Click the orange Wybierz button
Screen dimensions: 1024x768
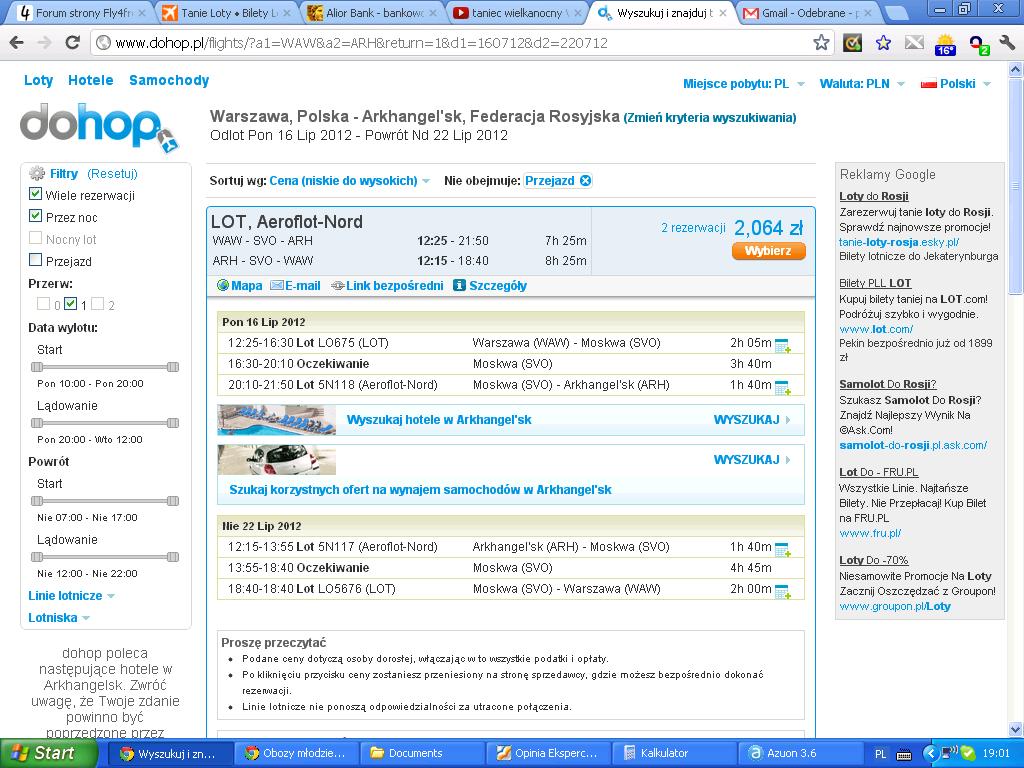click(768, 251)
